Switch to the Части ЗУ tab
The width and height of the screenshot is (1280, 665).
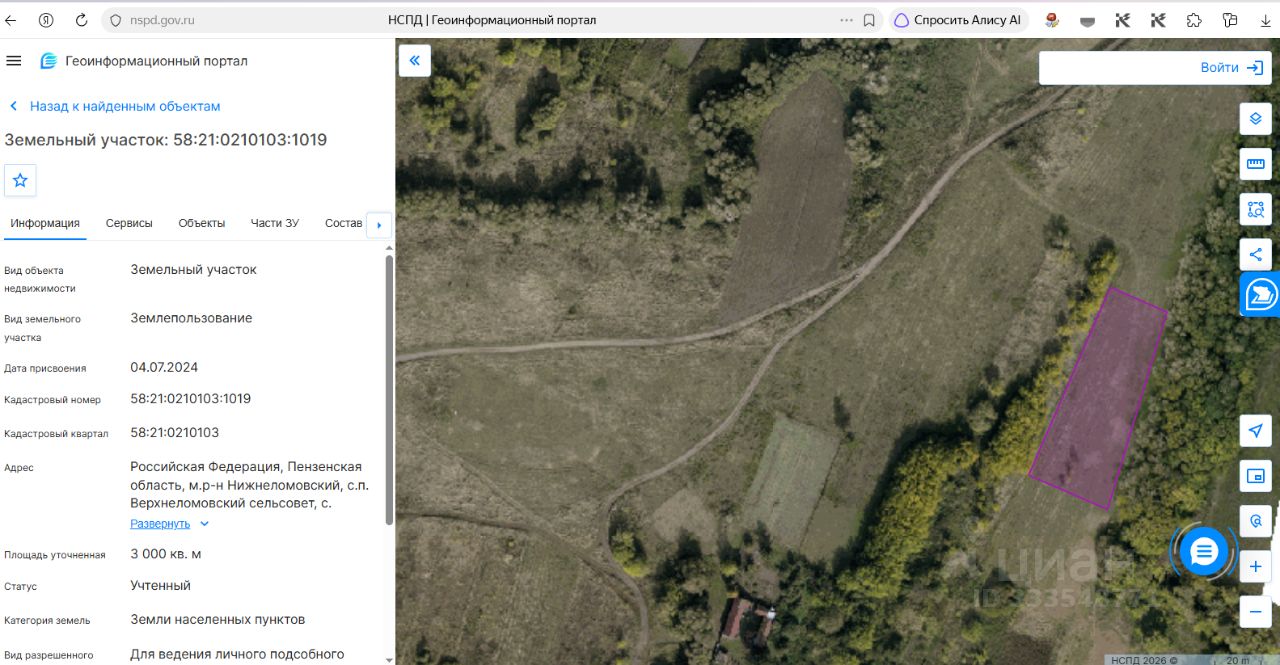pos(274,223)
